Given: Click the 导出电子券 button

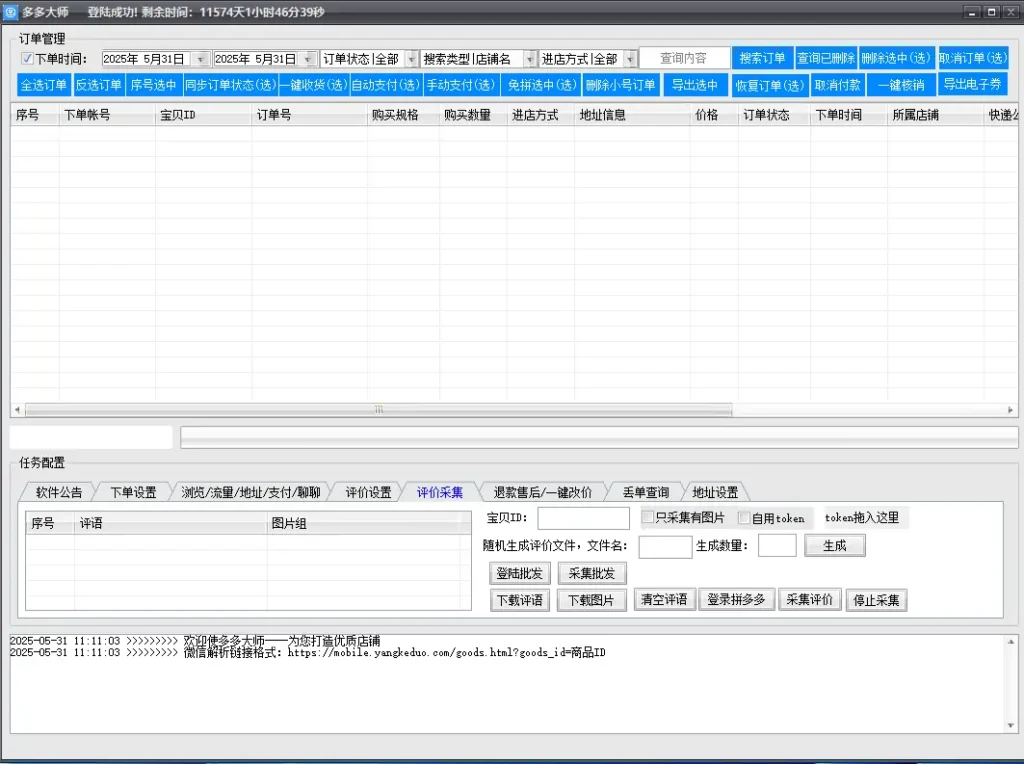Looking at the screenshot, I should click(x=972, y=84).
